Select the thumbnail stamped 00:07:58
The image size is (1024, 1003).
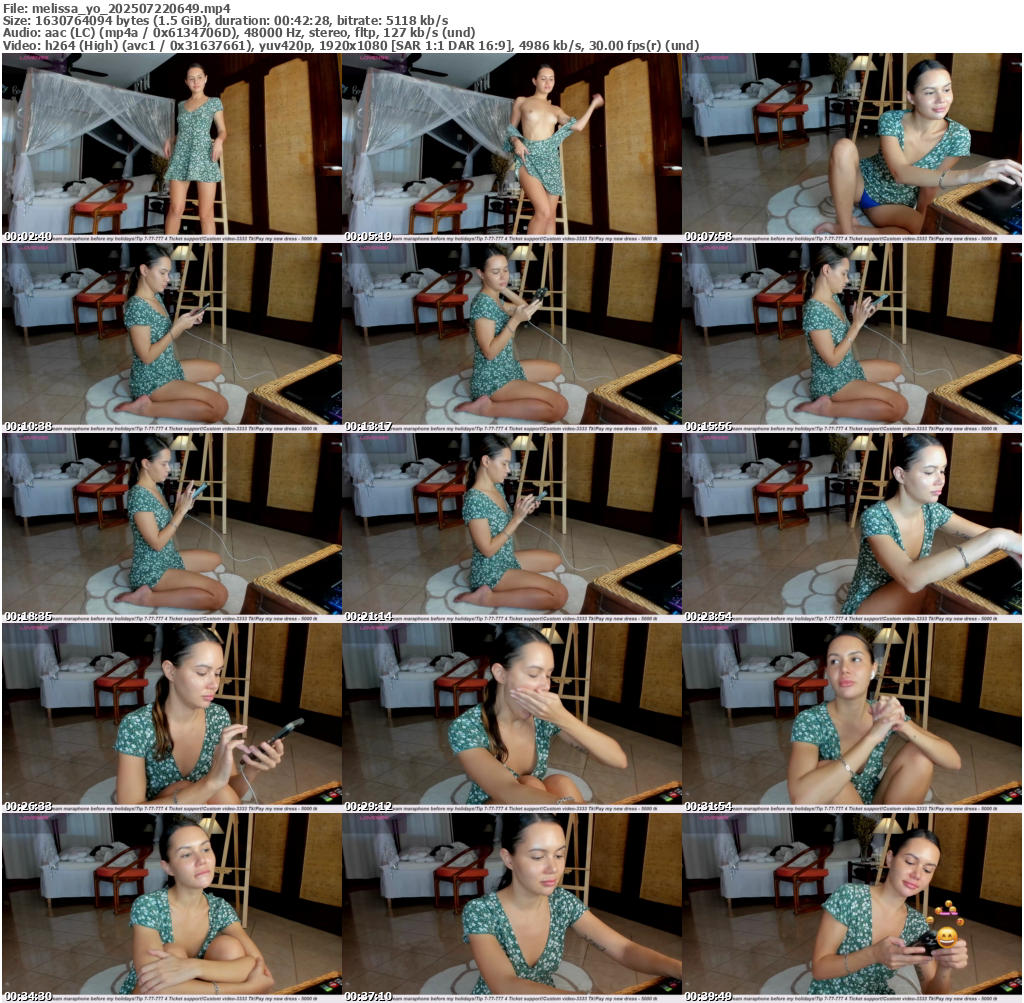[852, 148]
